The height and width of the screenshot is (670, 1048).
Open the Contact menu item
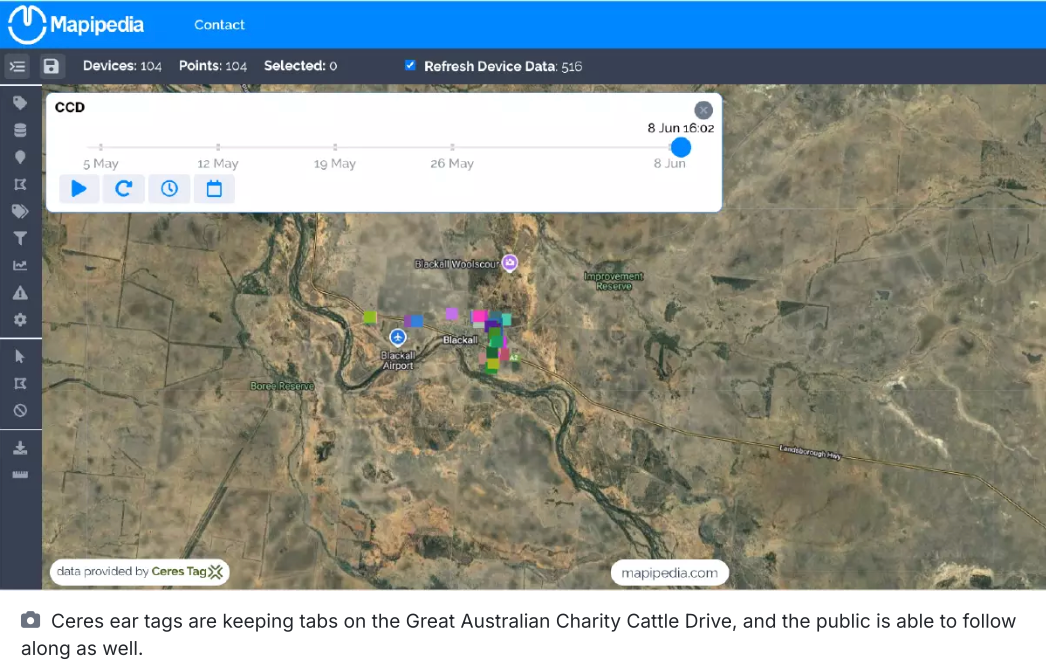[x=219, y=24]
